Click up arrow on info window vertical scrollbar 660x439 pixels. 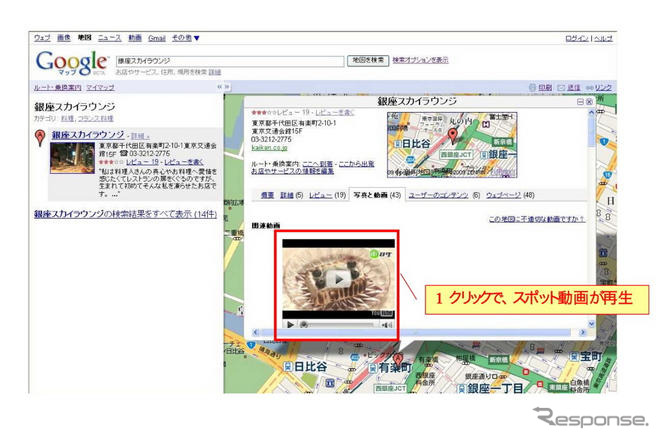click(591, 112)
